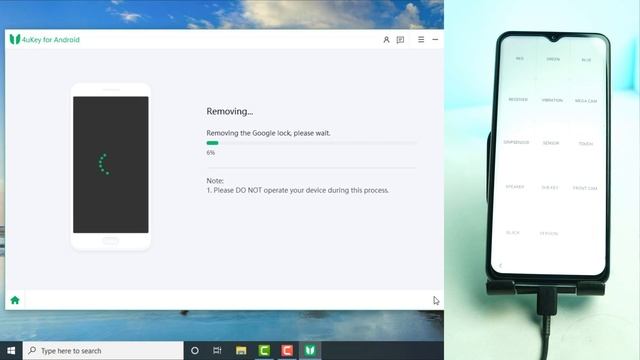The image size is (640, 360).
Task: Click the 4uKey for Android logo icon
Action: coord(15,39)
